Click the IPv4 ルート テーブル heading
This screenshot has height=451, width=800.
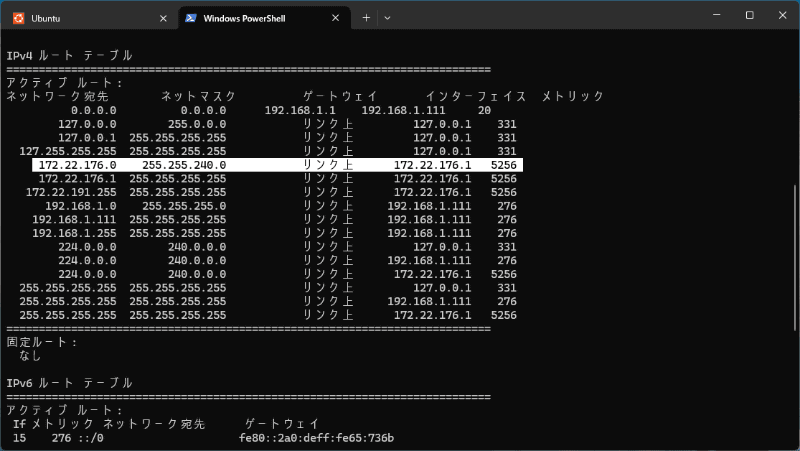coord(69,55)
